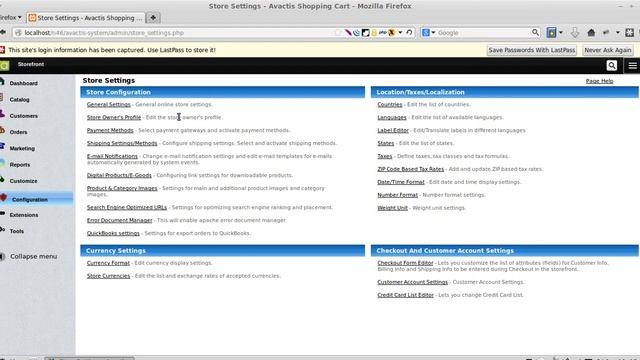Open the Firefox downloads arrow icon
This screenshot has height=360, width=640.
point(575,33)
